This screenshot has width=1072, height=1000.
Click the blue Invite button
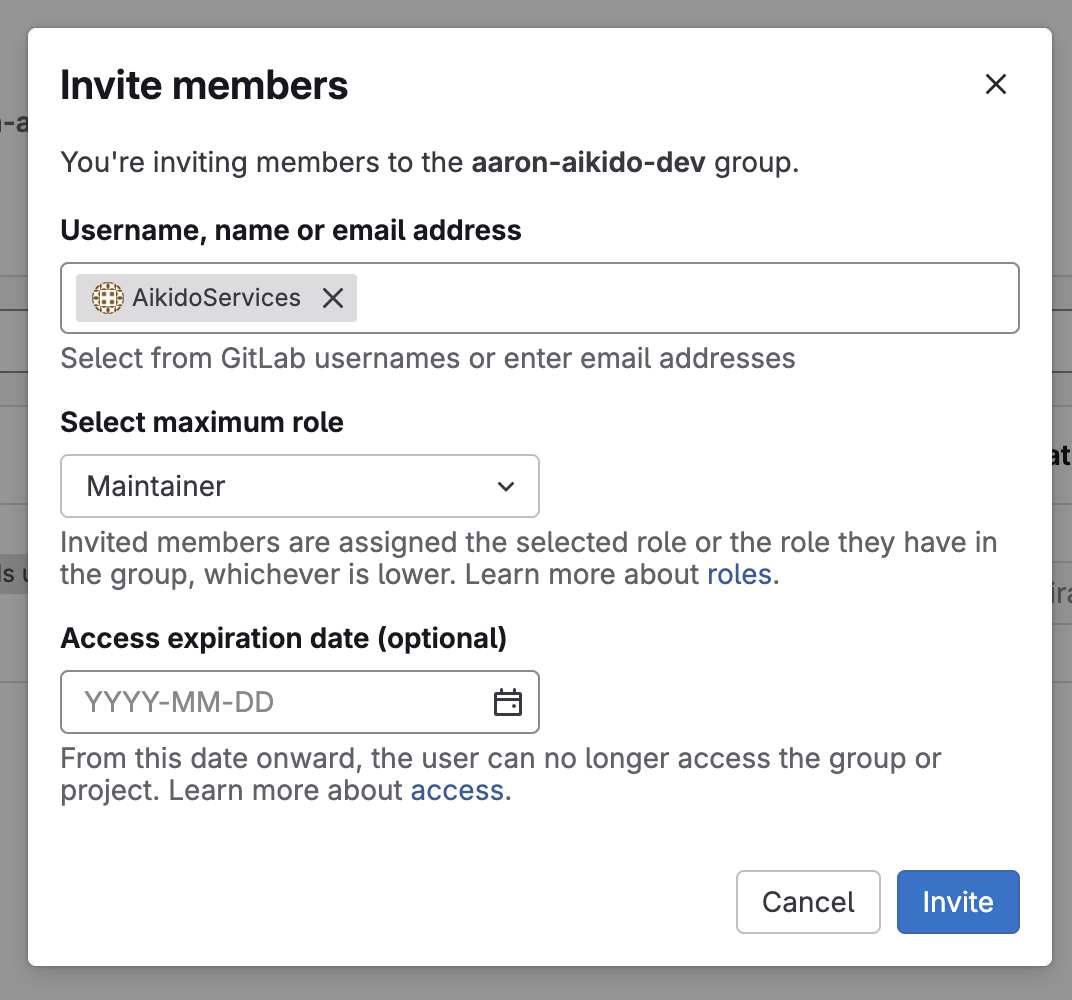[957, 902]
